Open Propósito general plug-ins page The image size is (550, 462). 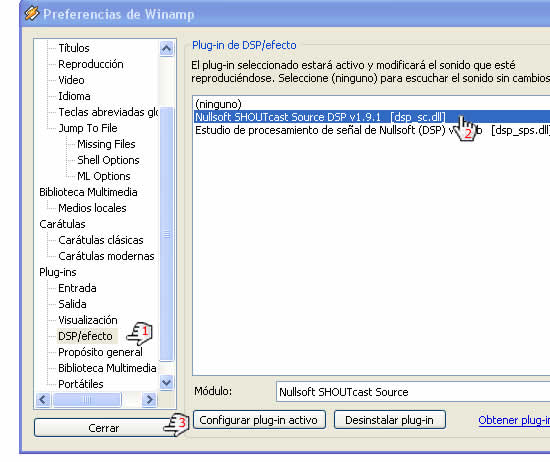pos(100,352)
